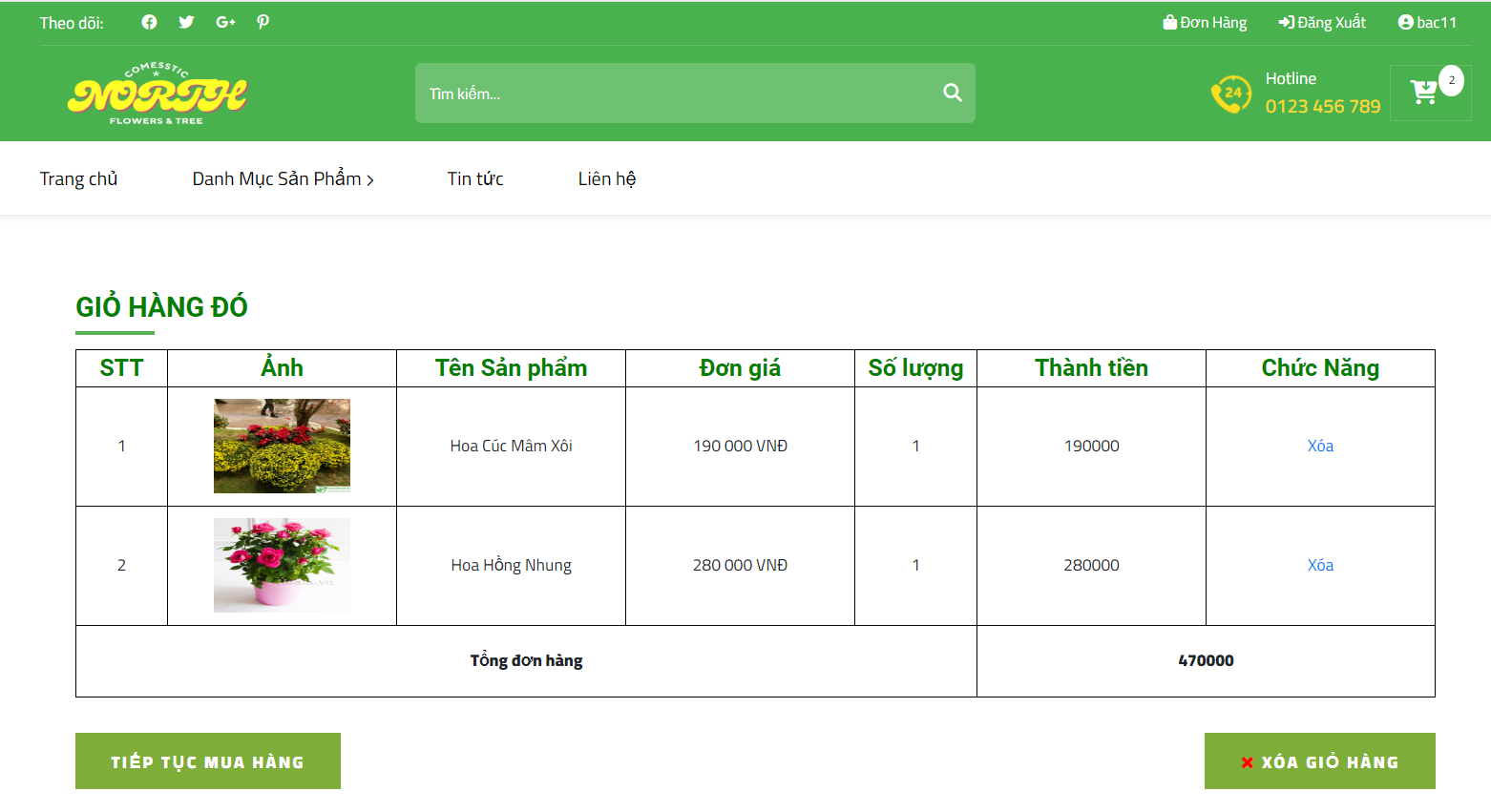The width and height of the screenshot is (1491, 812).
Task: Open the shopping cart icon
Action: coord(1423,93)
